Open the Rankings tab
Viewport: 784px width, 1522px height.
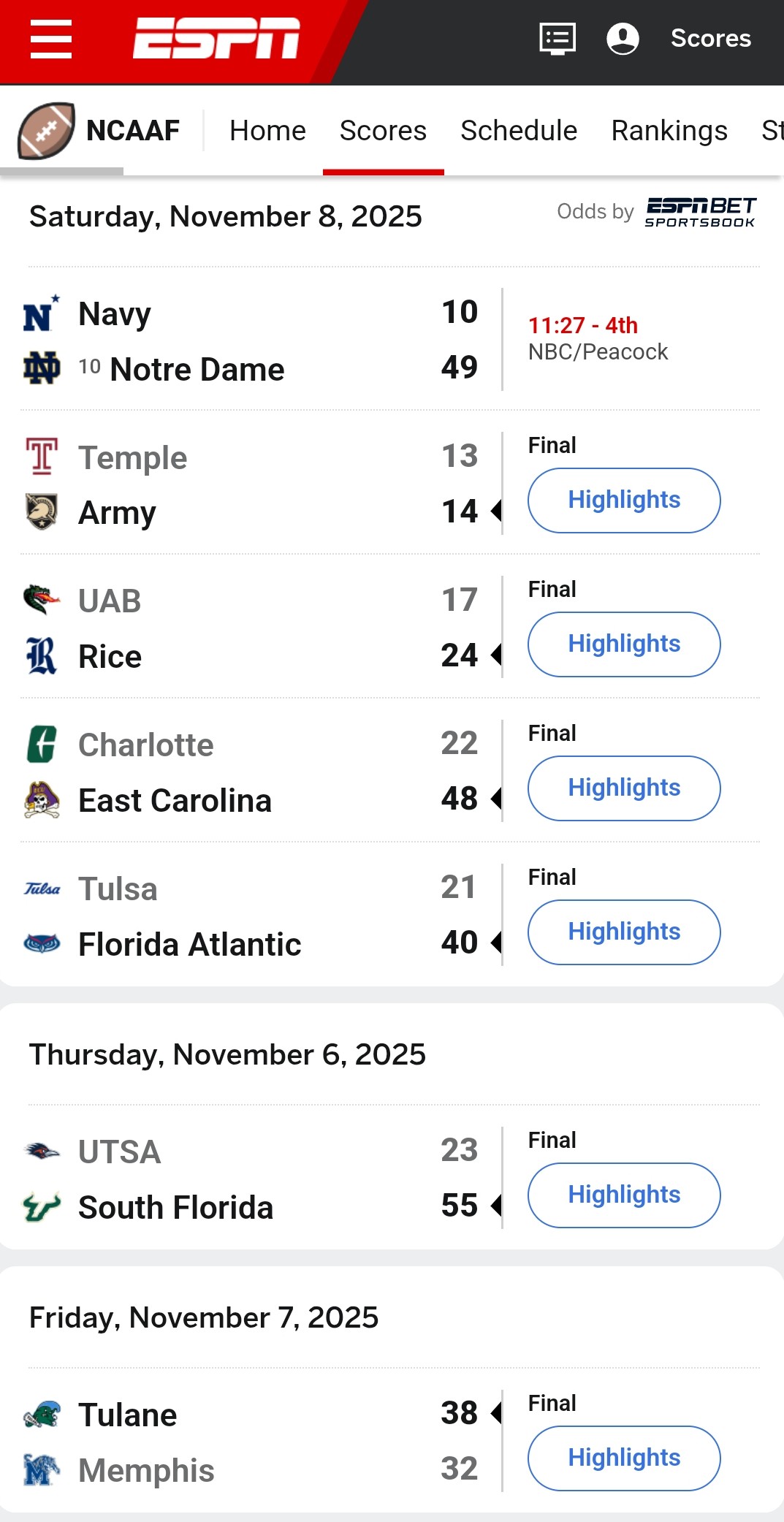669,131
